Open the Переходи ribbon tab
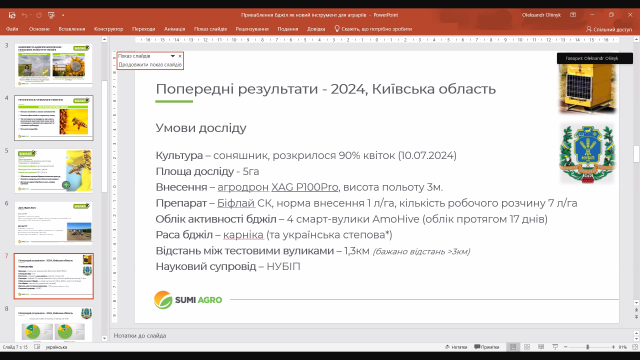Image resolution: width=640 pixels, height=360 pixels. (x=143, y=29)
